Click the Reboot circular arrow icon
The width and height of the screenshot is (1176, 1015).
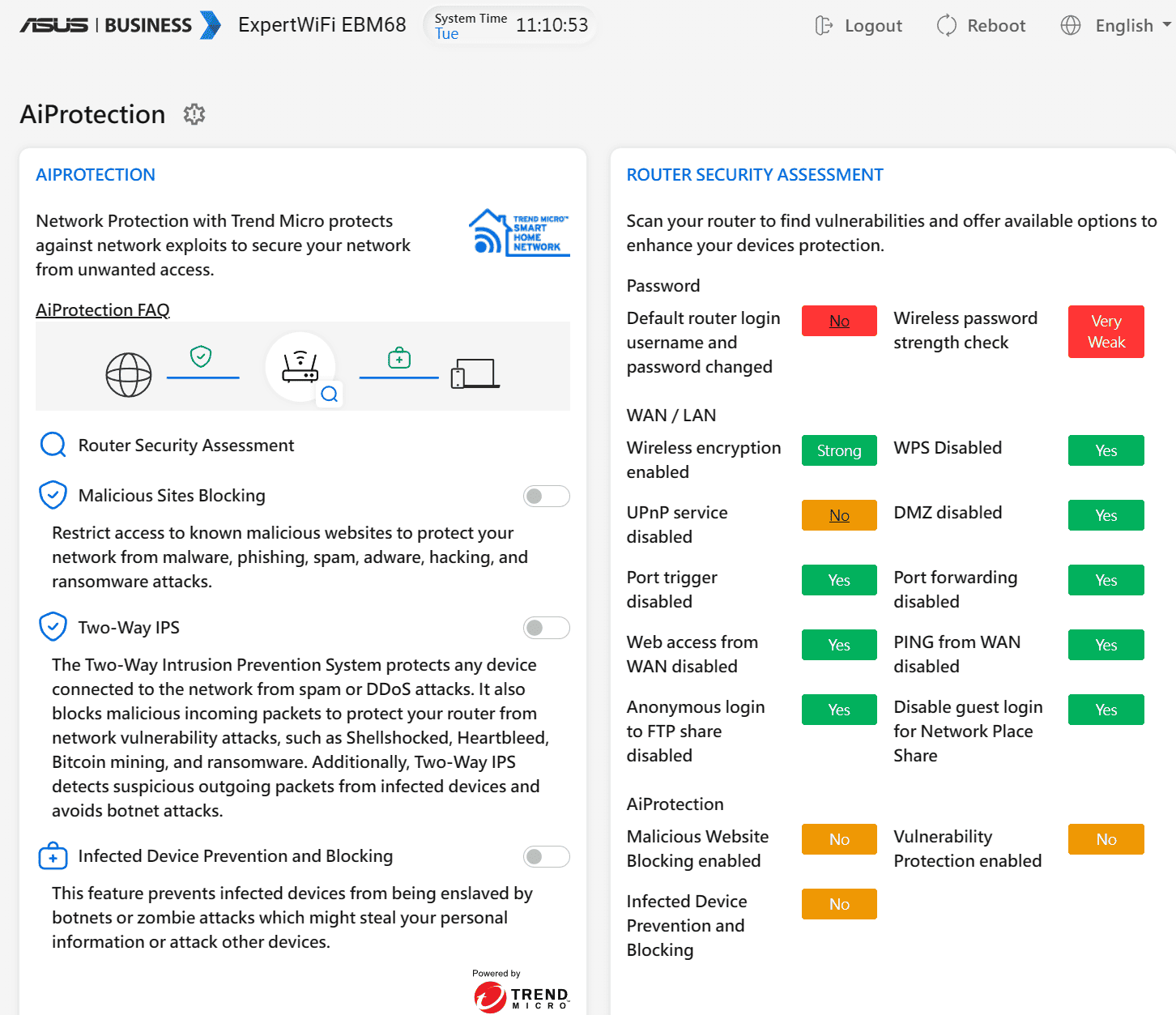click(946, 26)
